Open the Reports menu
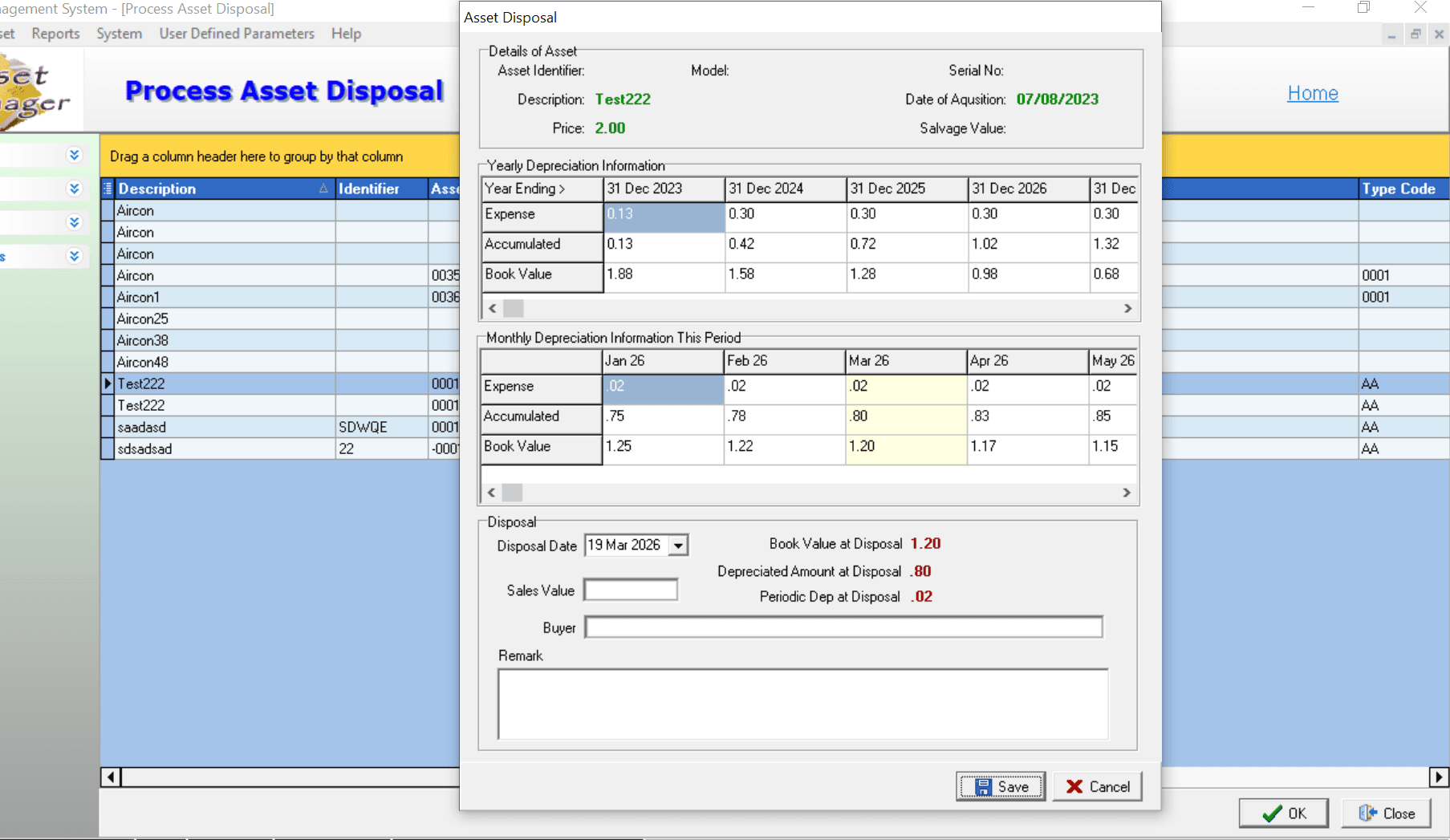Viewport: 1450px width, 840px height. [55, 34]
